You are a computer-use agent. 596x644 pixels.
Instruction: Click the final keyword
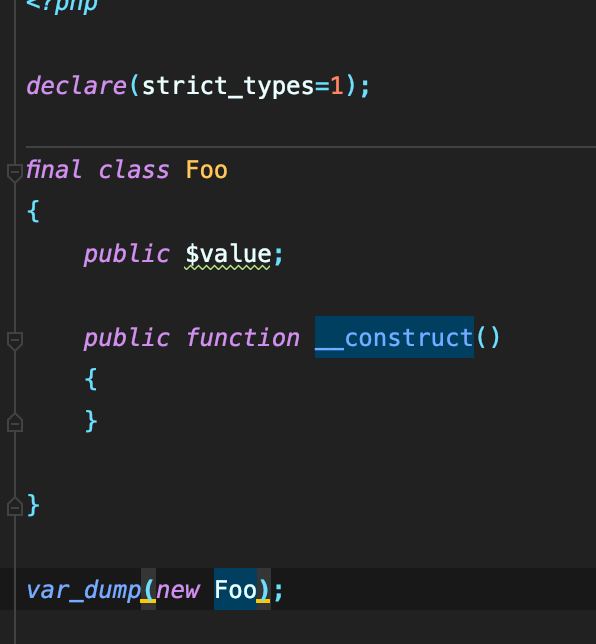(x=53, y=170)
